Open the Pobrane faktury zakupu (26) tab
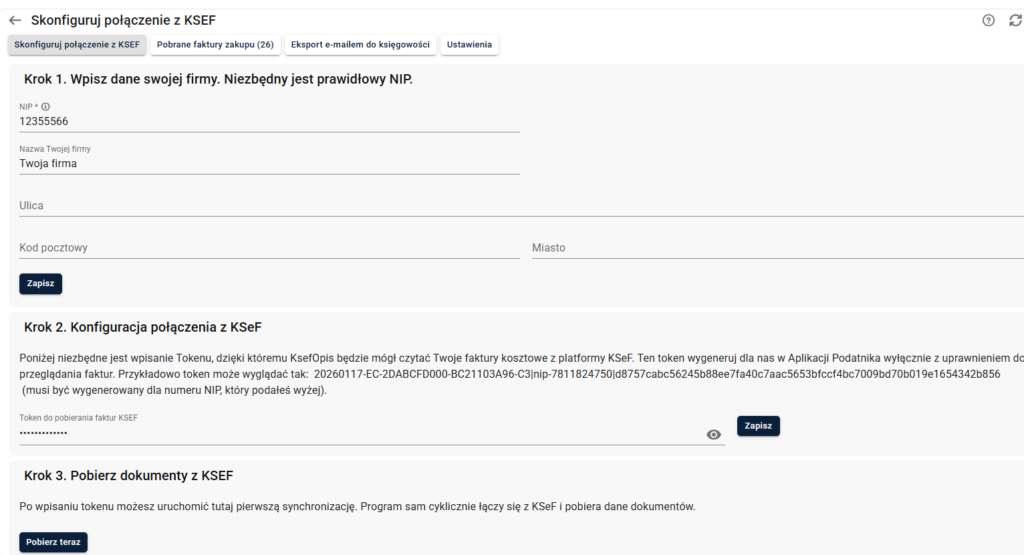 click(x=215, y=45)
